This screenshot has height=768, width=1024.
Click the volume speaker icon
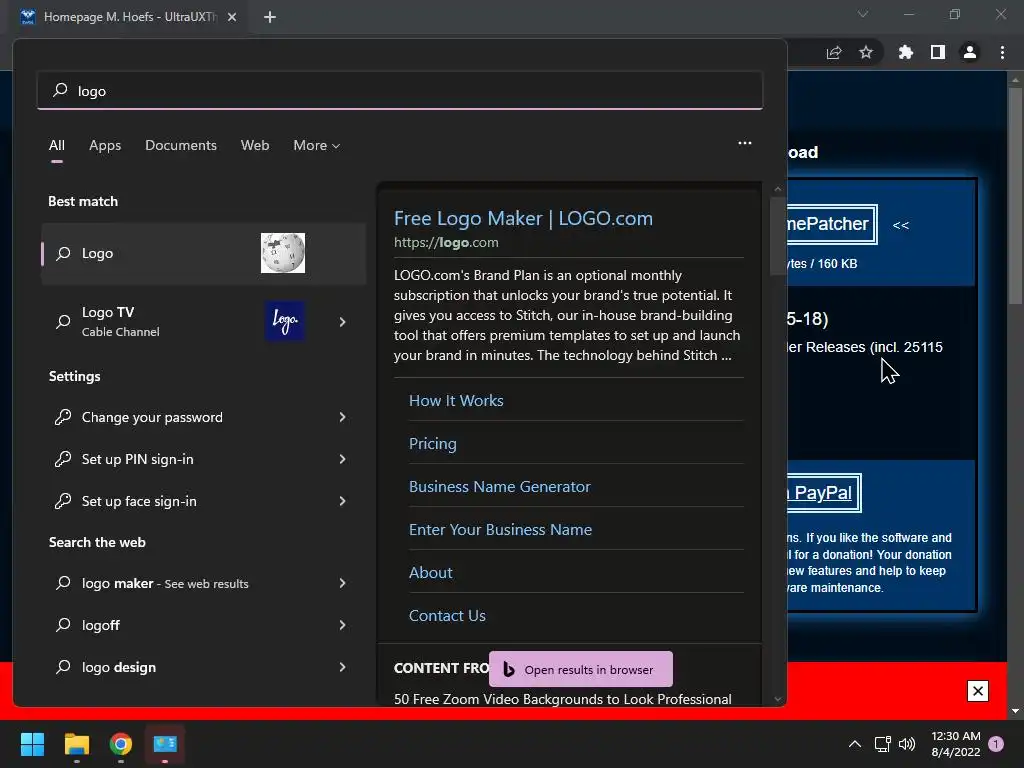coord(906,744)
